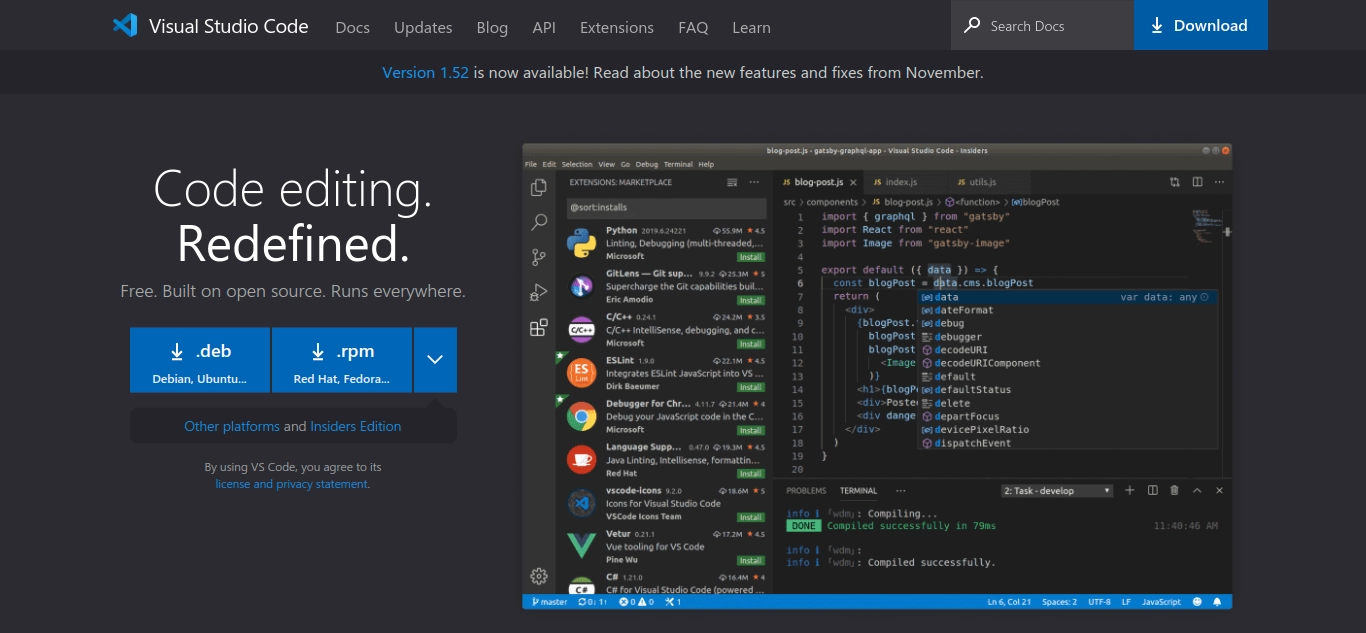Click the clear extensions list icon
This screenshot has height=633, width=1366.
pos(732,182)
